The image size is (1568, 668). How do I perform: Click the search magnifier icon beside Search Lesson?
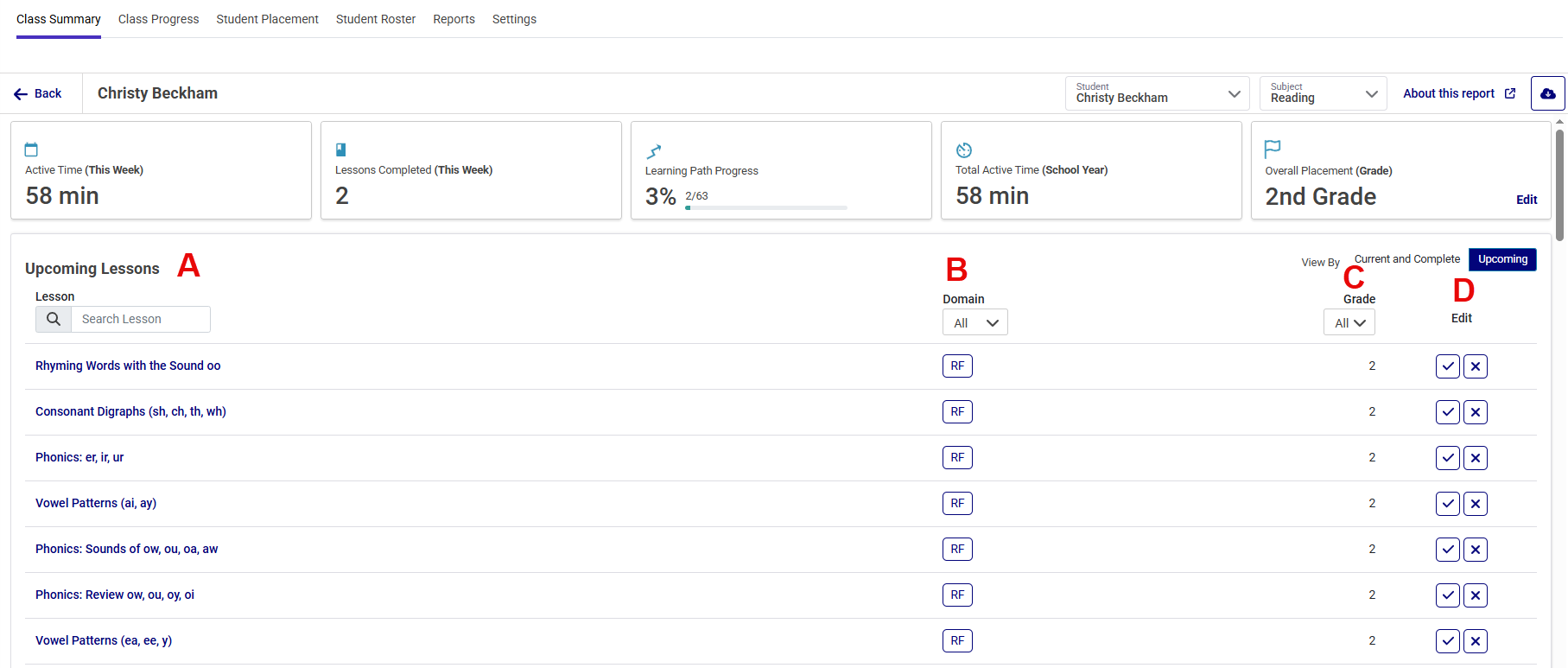tap(54, 319)
